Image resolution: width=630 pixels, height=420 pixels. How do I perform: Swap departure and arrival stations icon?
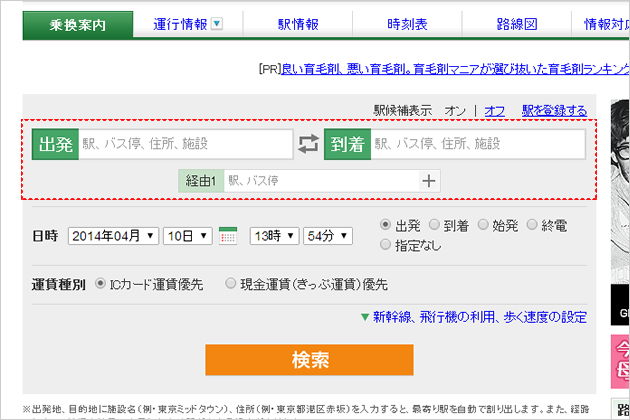click(x=308, y=144)
